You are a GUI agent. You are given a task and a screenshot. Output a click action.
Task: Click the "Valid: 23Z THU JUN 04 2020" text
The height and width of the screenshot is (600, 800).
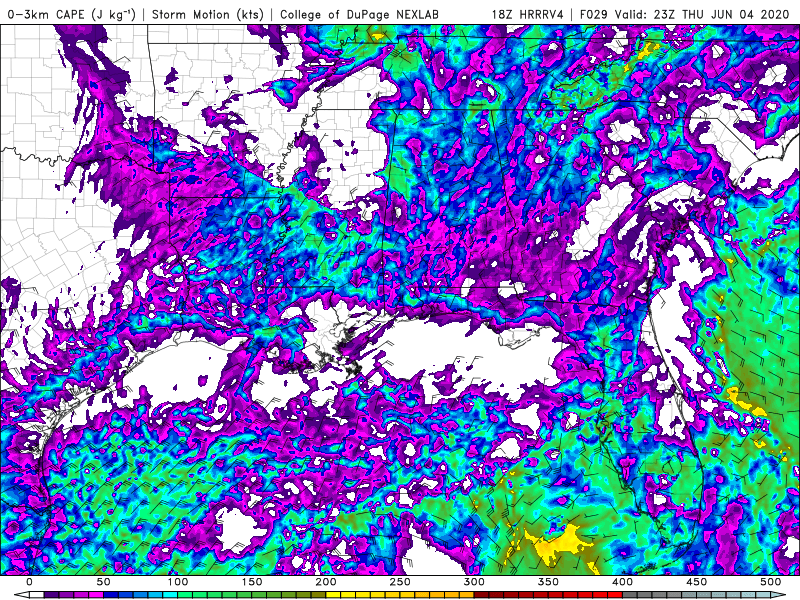(x=702, y=14)
